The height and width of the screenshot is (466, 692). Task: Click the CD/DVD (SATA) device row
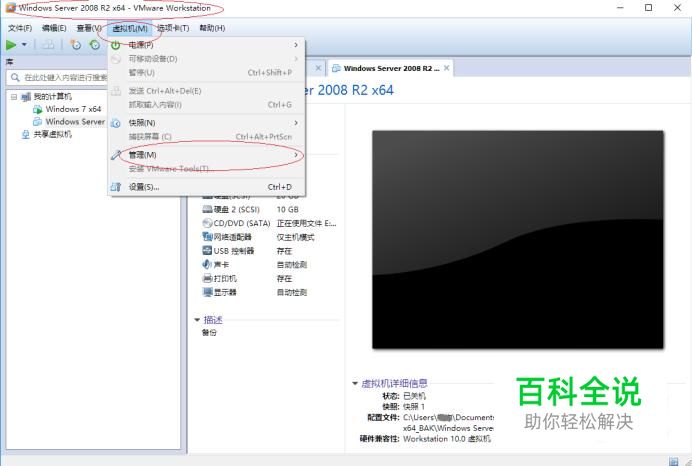coord(269,223)
